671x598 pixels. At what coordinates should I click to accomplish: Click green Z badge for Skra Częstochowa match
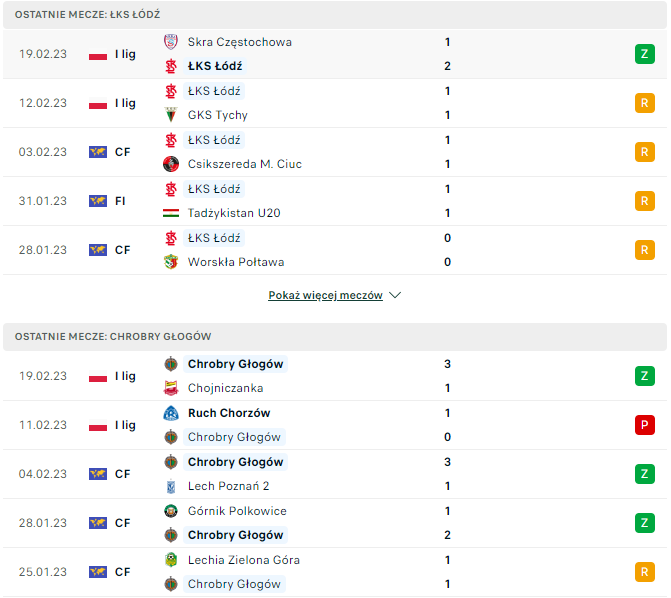(645, 54)
